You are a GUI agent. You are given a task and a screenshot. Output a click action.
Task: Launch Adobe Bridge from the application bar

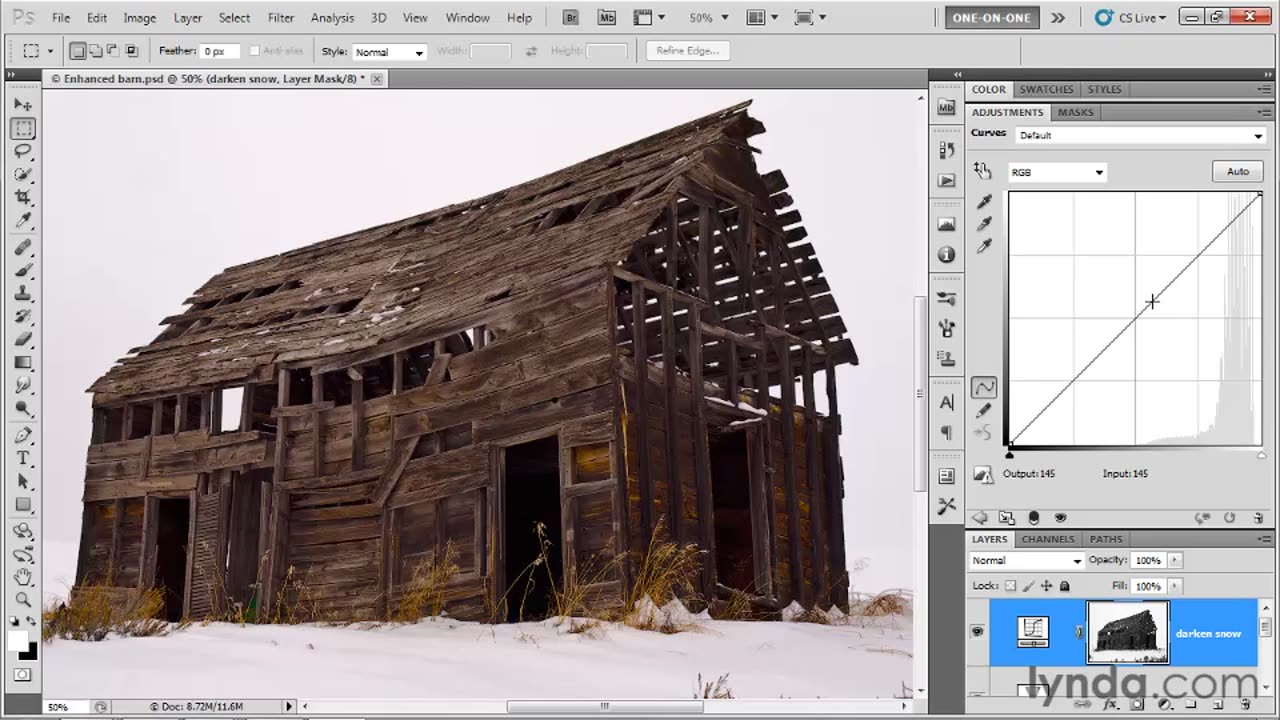point(570,17)
